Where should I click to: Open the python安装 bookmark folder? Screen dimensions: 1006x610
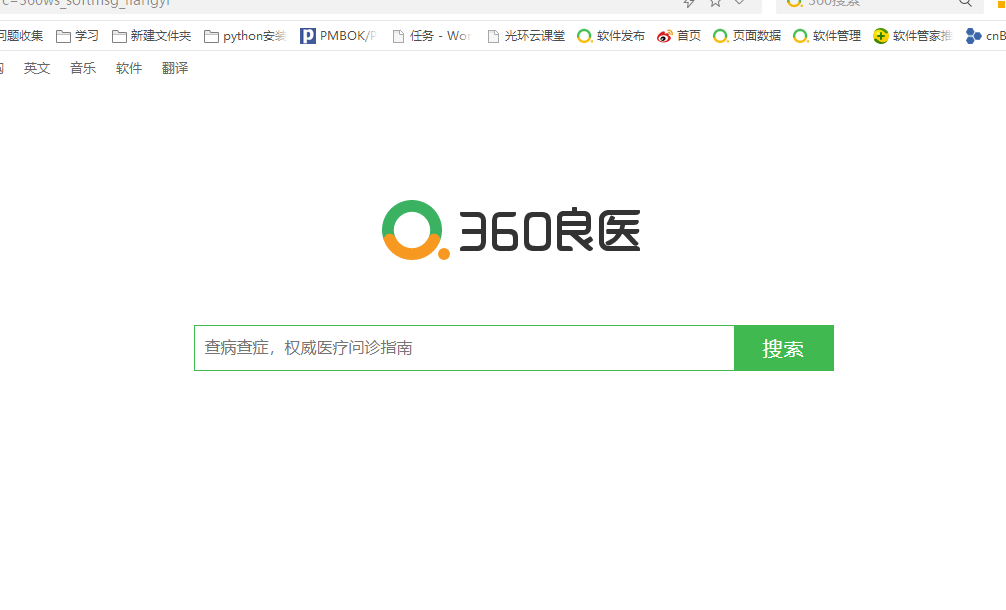pos(245,36)
